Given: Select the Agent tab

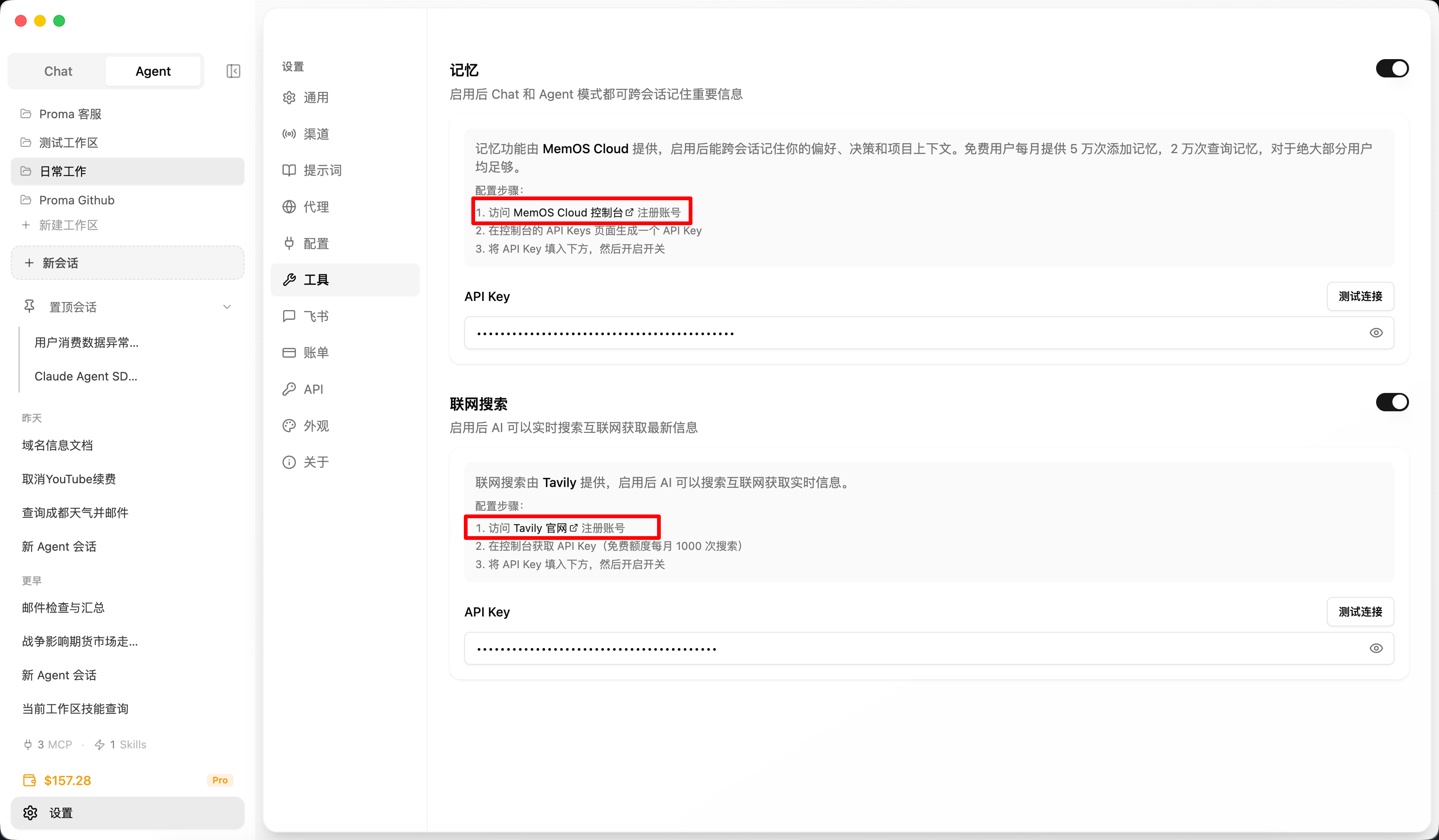Looking at the screenshot, I should click(153, 71).
